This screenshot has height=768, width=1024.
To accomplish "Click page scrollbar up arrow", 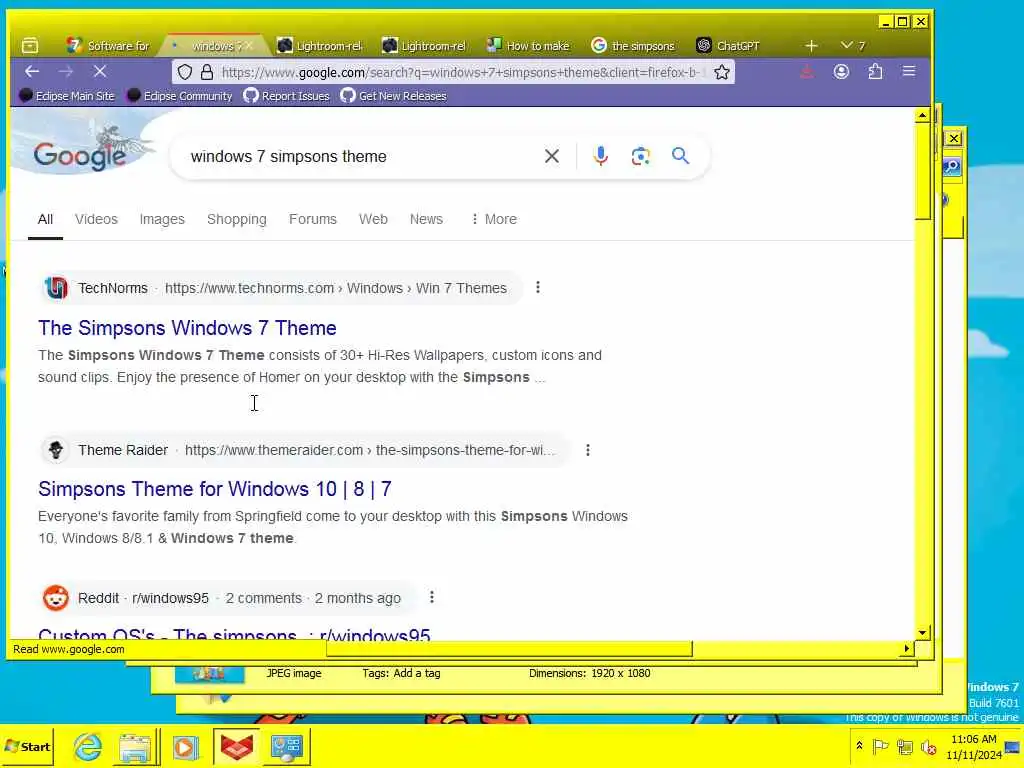I will (922, 116).
